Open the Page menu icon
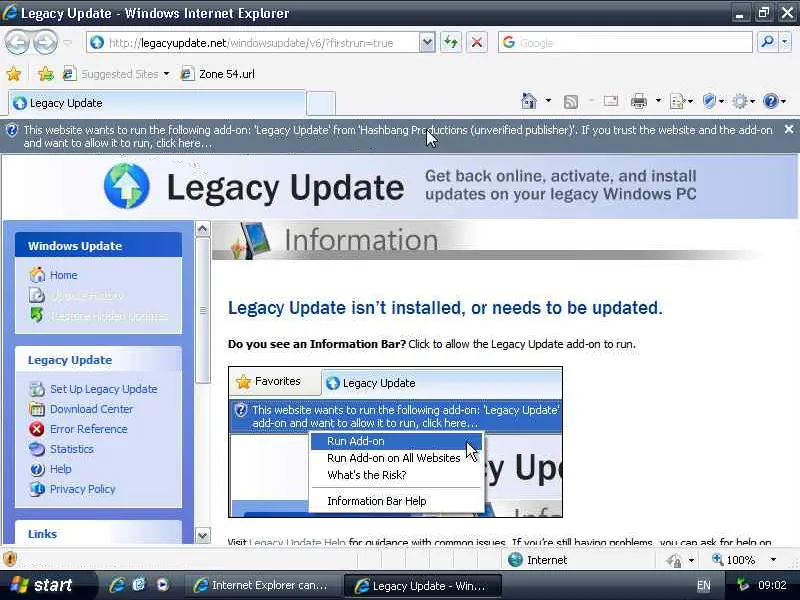800x600 pixels. tap(681, 102)
